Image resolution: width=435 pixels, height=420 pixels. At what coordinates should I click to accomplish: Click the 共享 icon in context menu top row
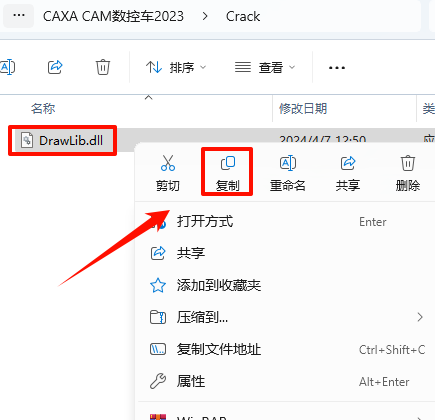(348, 172)
